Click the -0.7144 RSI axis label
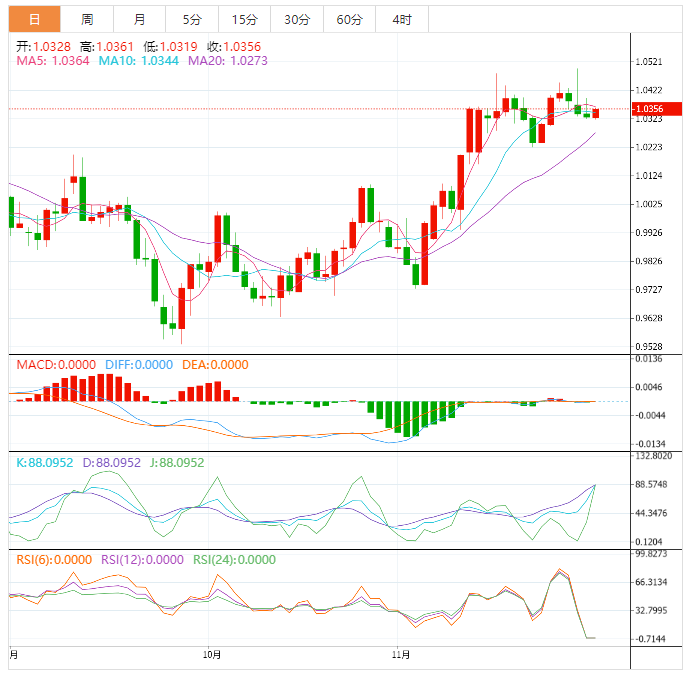This screenshot has width=696, height=683. (x=649, y=639)
